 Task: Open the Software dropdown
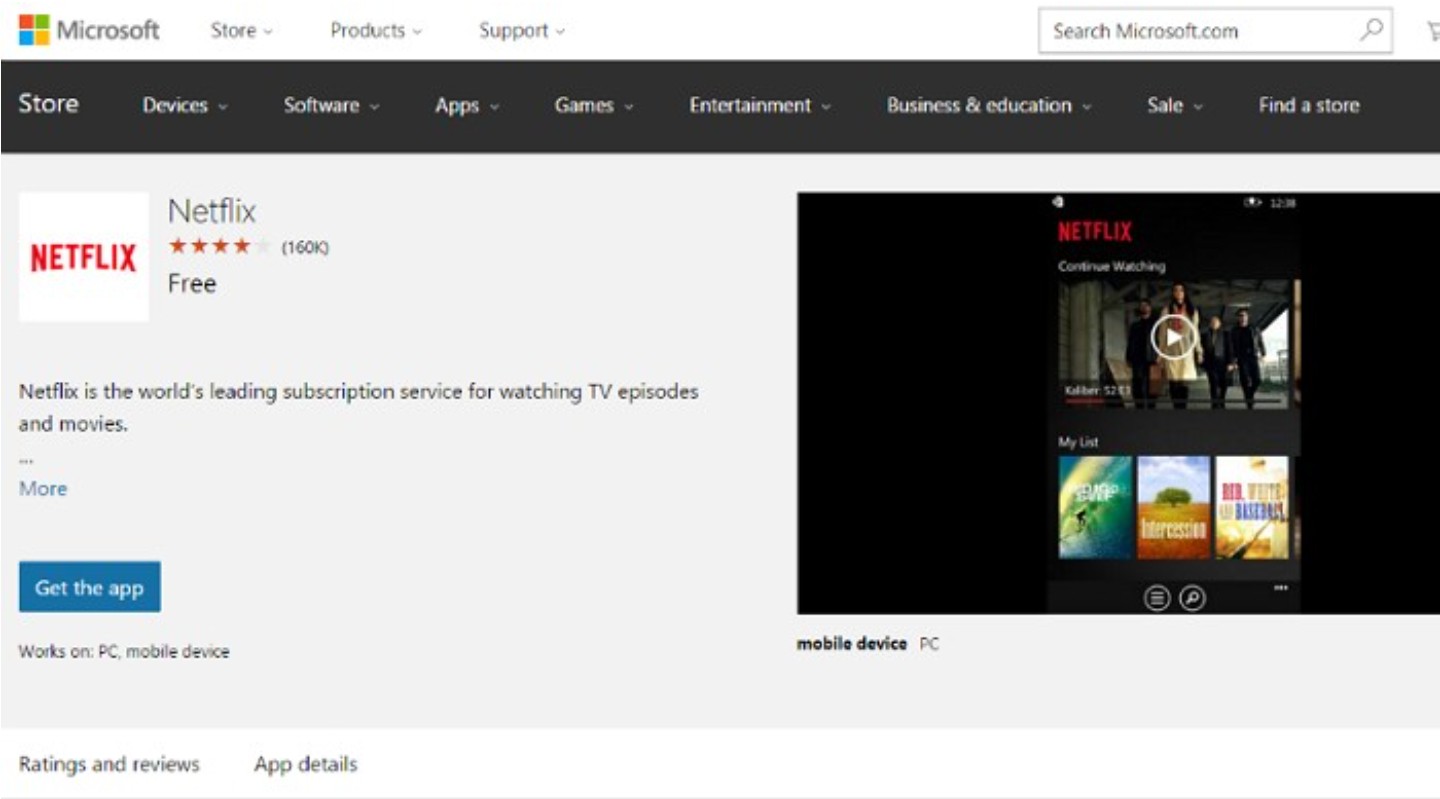pos(331,105)
